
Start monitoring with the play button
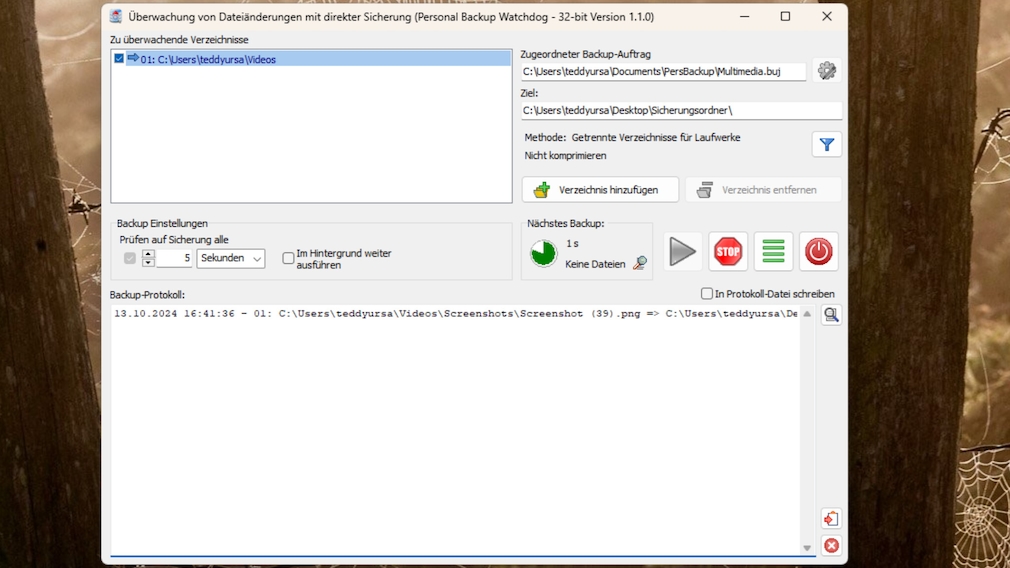683,252
